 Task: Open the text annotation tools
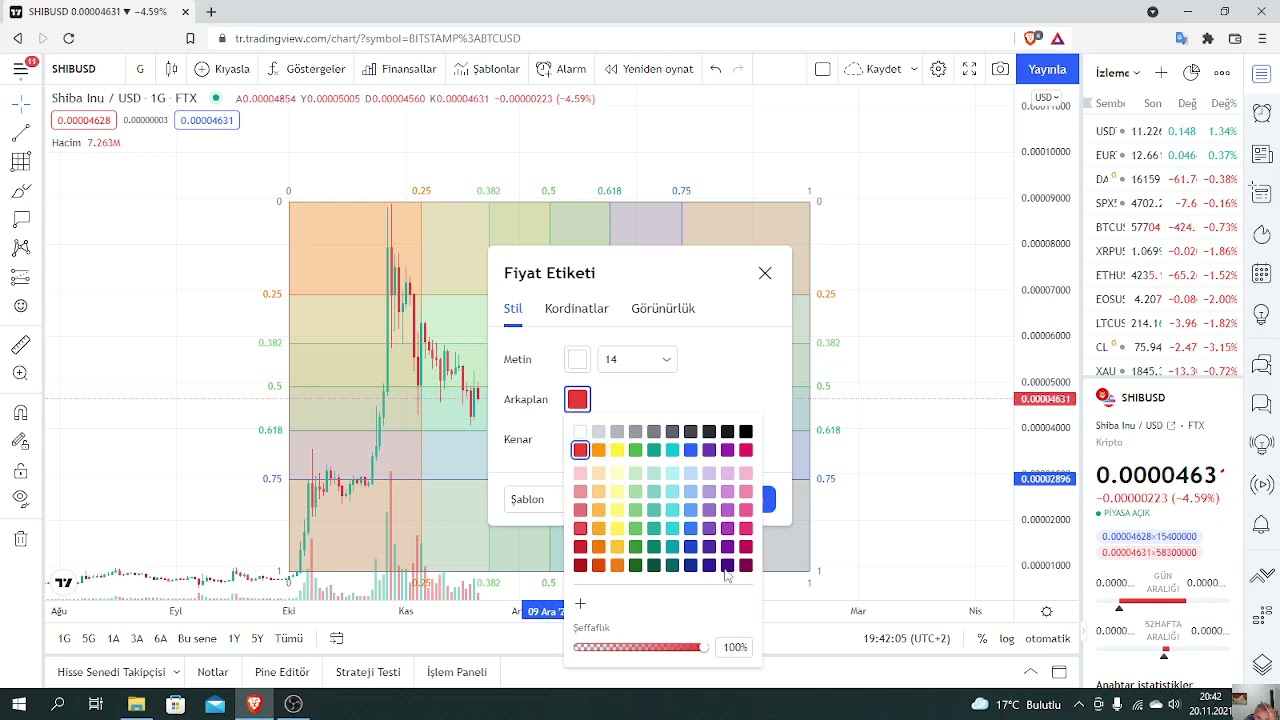point(21,219)
